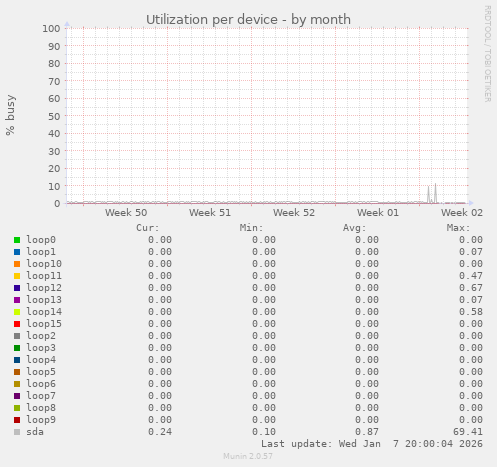Viewport: 497px width, 467px height.
Task: Click the loop11 yellow color swatch
Action: click(17, 276)
